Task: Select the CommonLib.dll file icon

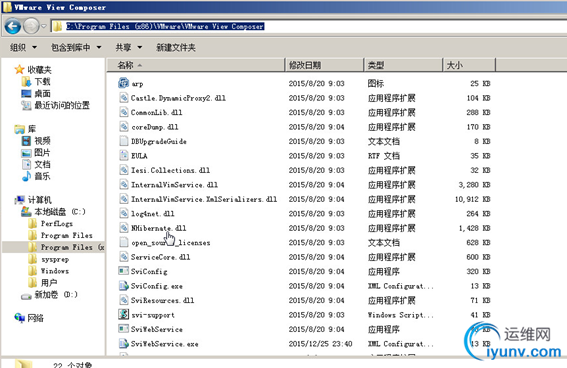Action: (124, 112)
